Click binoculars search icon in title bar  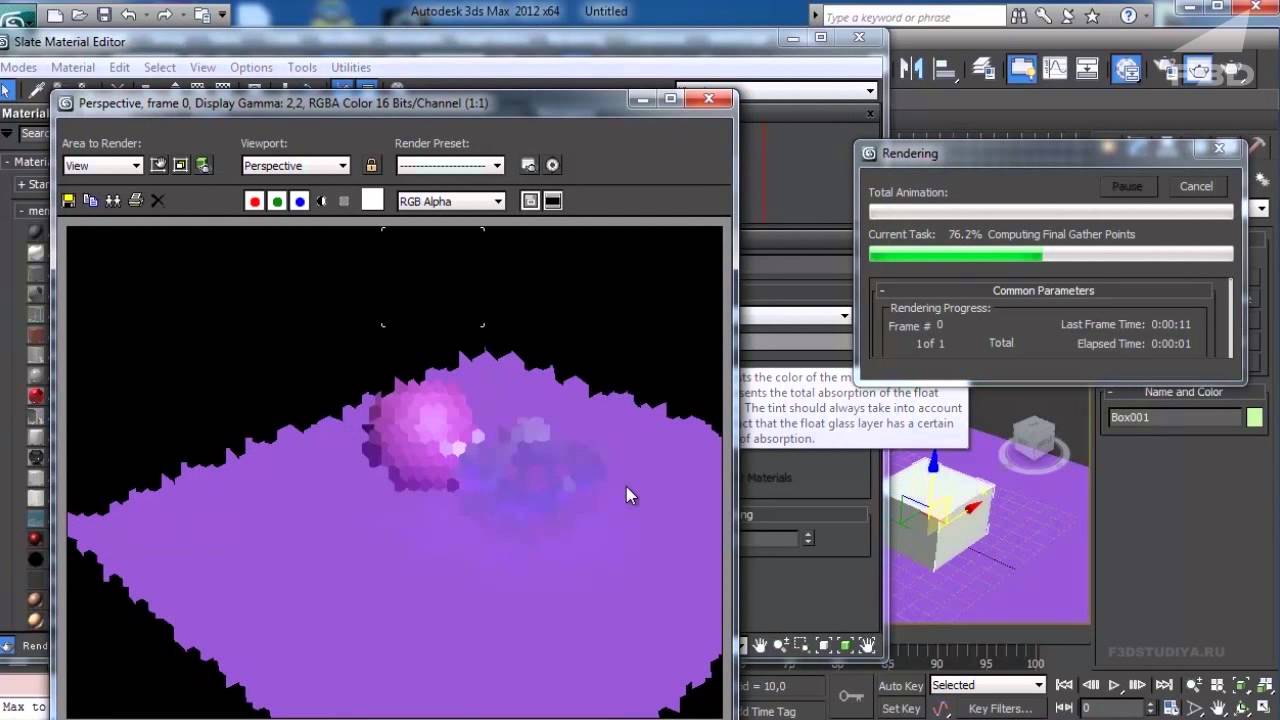coord(1019,16)
